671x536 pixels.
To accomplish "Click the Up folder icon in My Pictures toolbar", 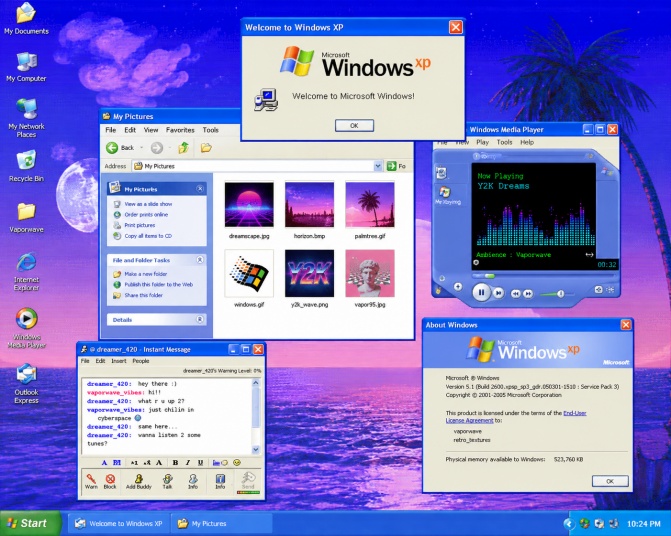I will tap(184, 148).
